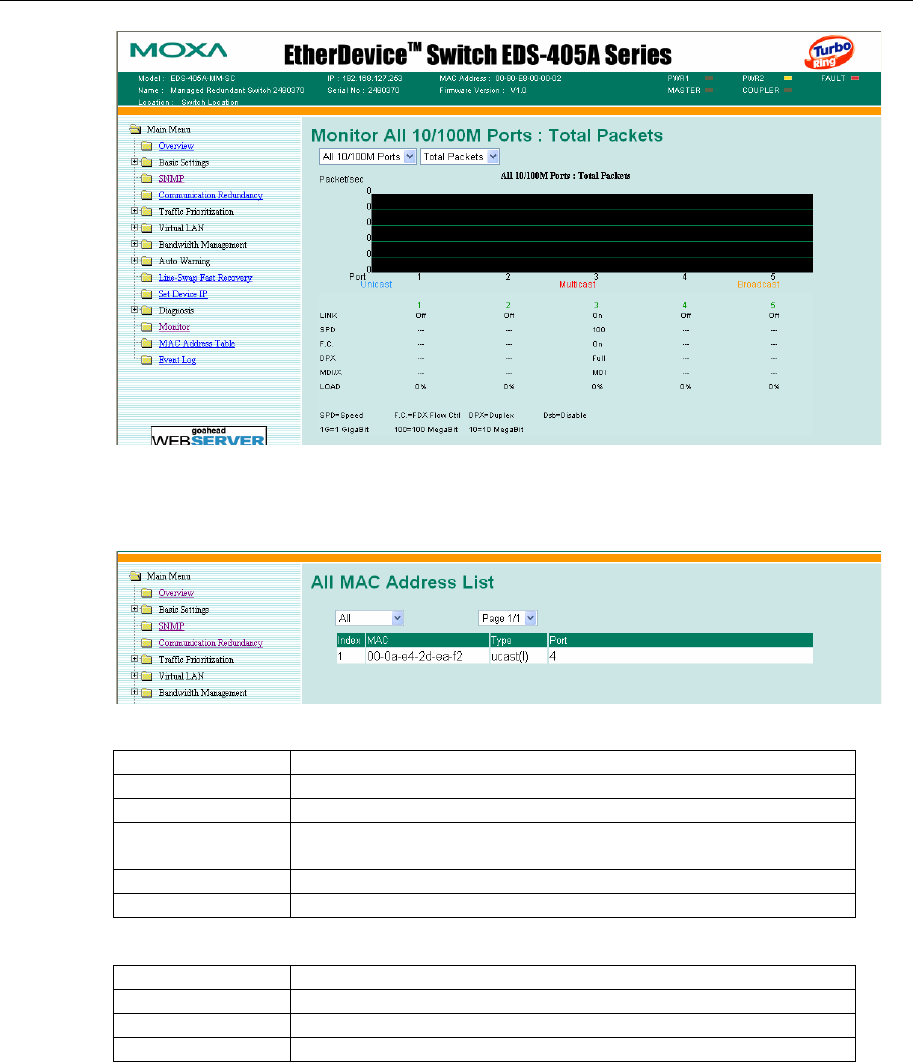Viewport: 913px width, 1062px height.
Task: Click the PWR1 LED indicator
Action: point(708,79)
